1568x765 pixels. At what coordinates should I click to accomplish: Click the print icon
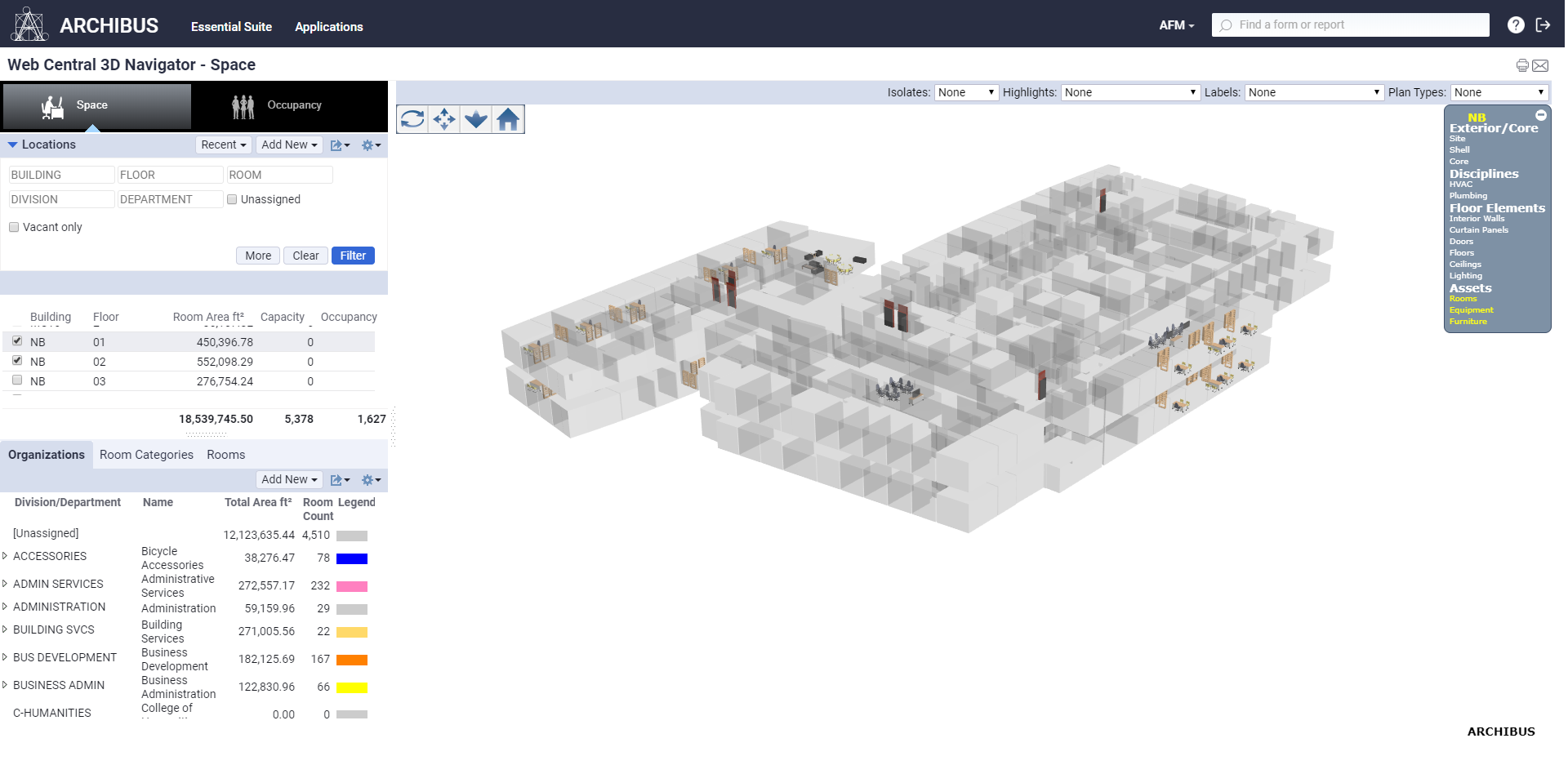[1522, 65]
